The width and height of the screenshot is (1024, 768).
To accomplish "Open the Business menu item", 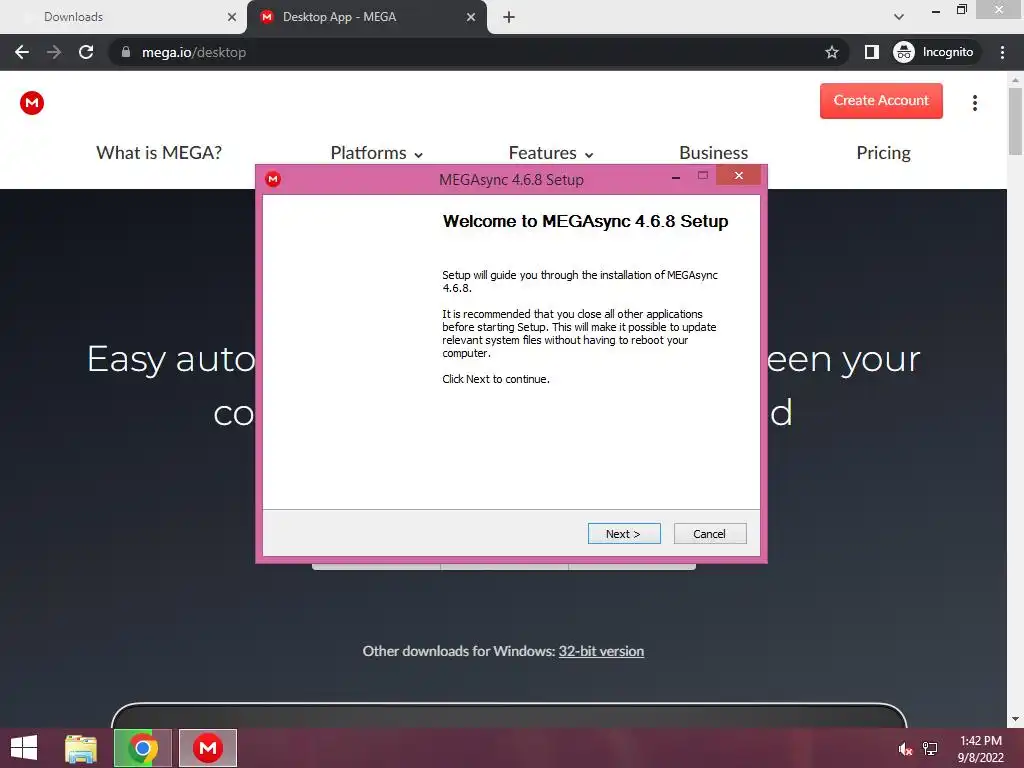I will click(x=713, y=153).
